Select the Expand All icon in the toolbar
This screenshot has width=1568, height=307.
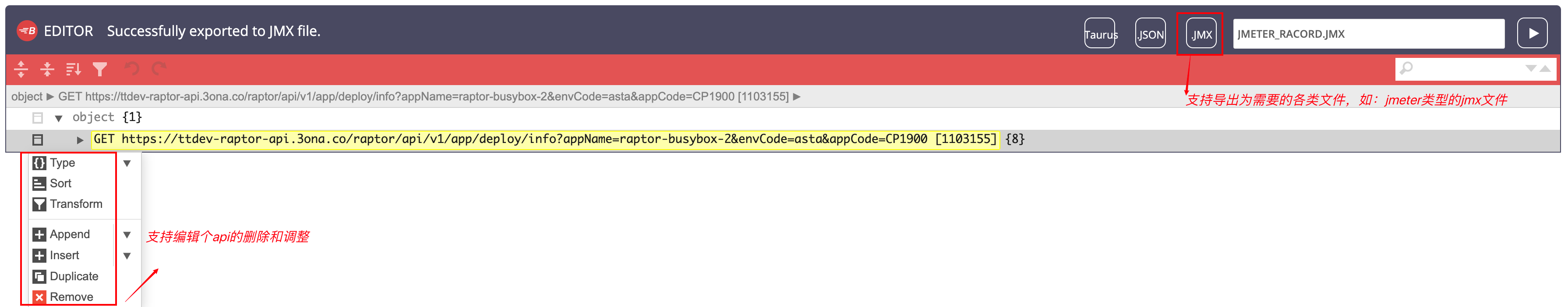click(x=21, y=69)
